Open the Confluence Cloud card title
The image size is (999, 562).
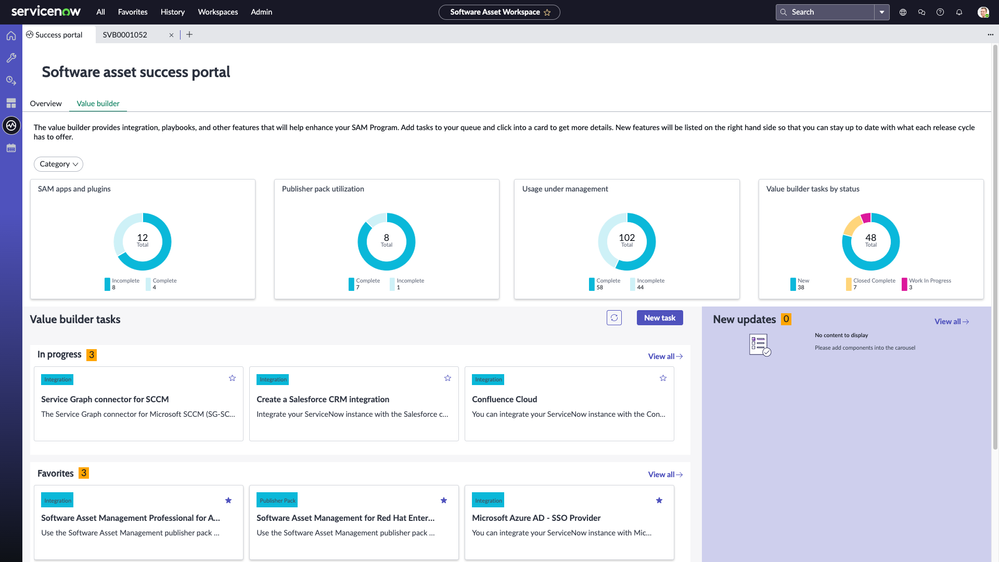(505, 400)
